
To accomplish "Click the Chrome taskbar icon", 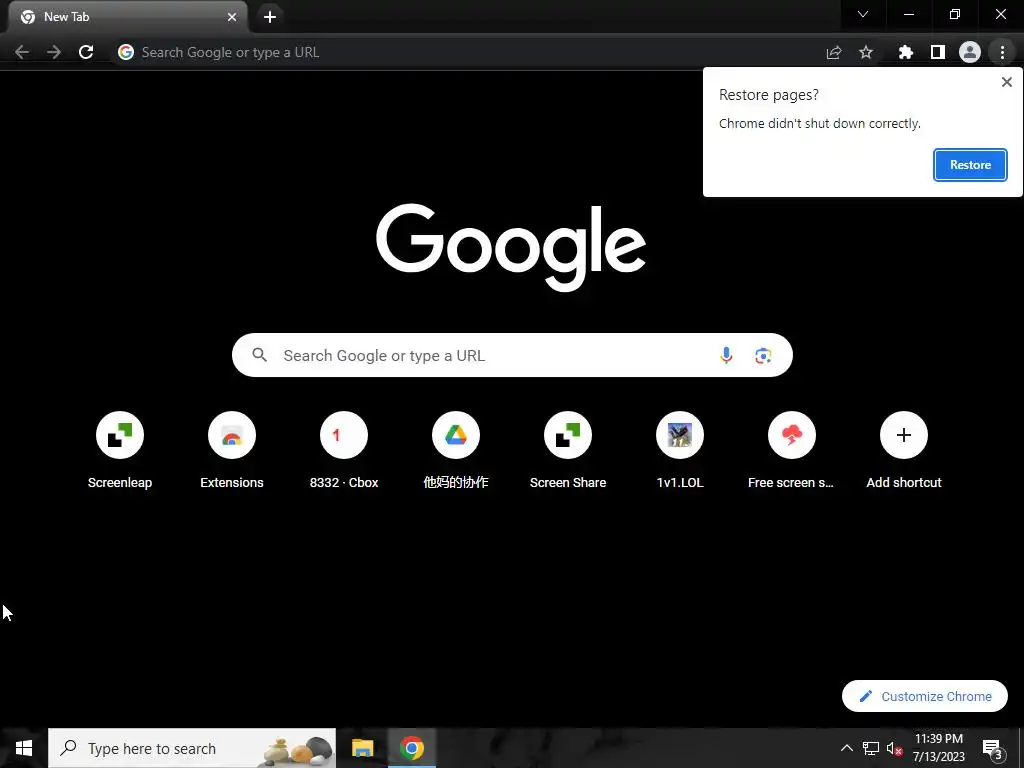I will 412,748.
